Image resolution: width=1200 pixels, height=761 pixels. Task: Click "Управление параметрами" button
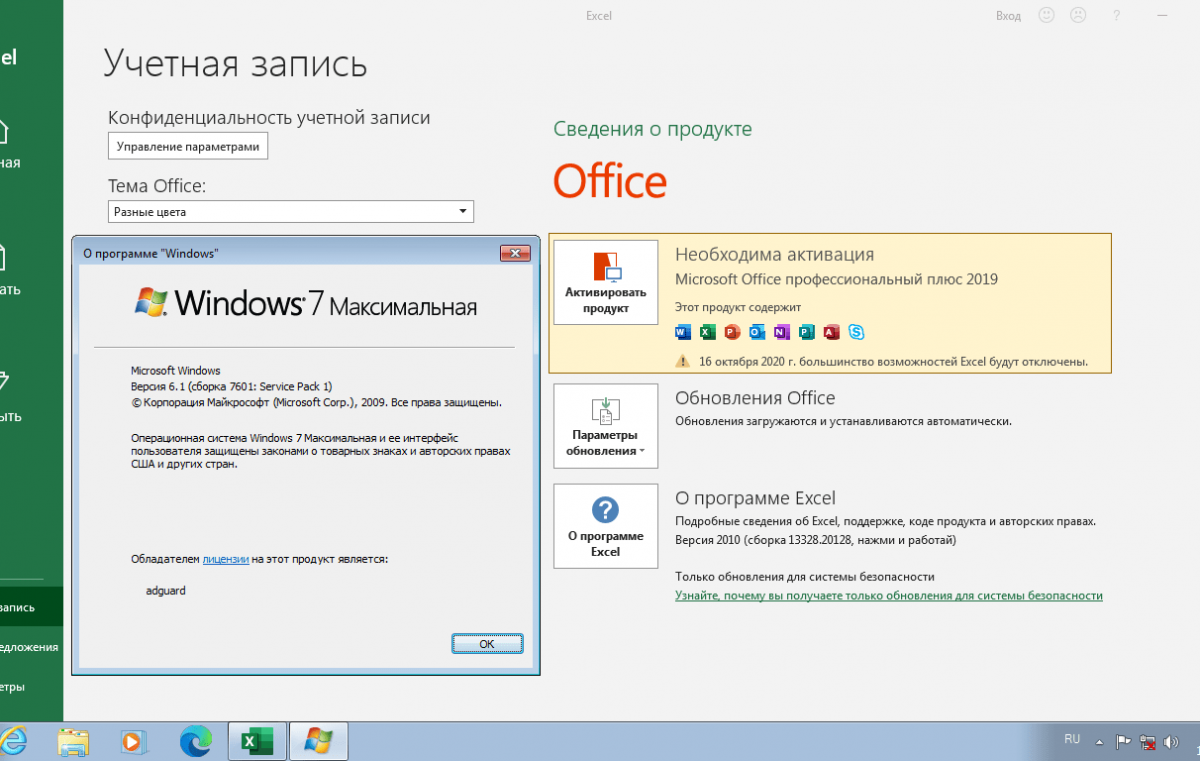pos(188,146)
